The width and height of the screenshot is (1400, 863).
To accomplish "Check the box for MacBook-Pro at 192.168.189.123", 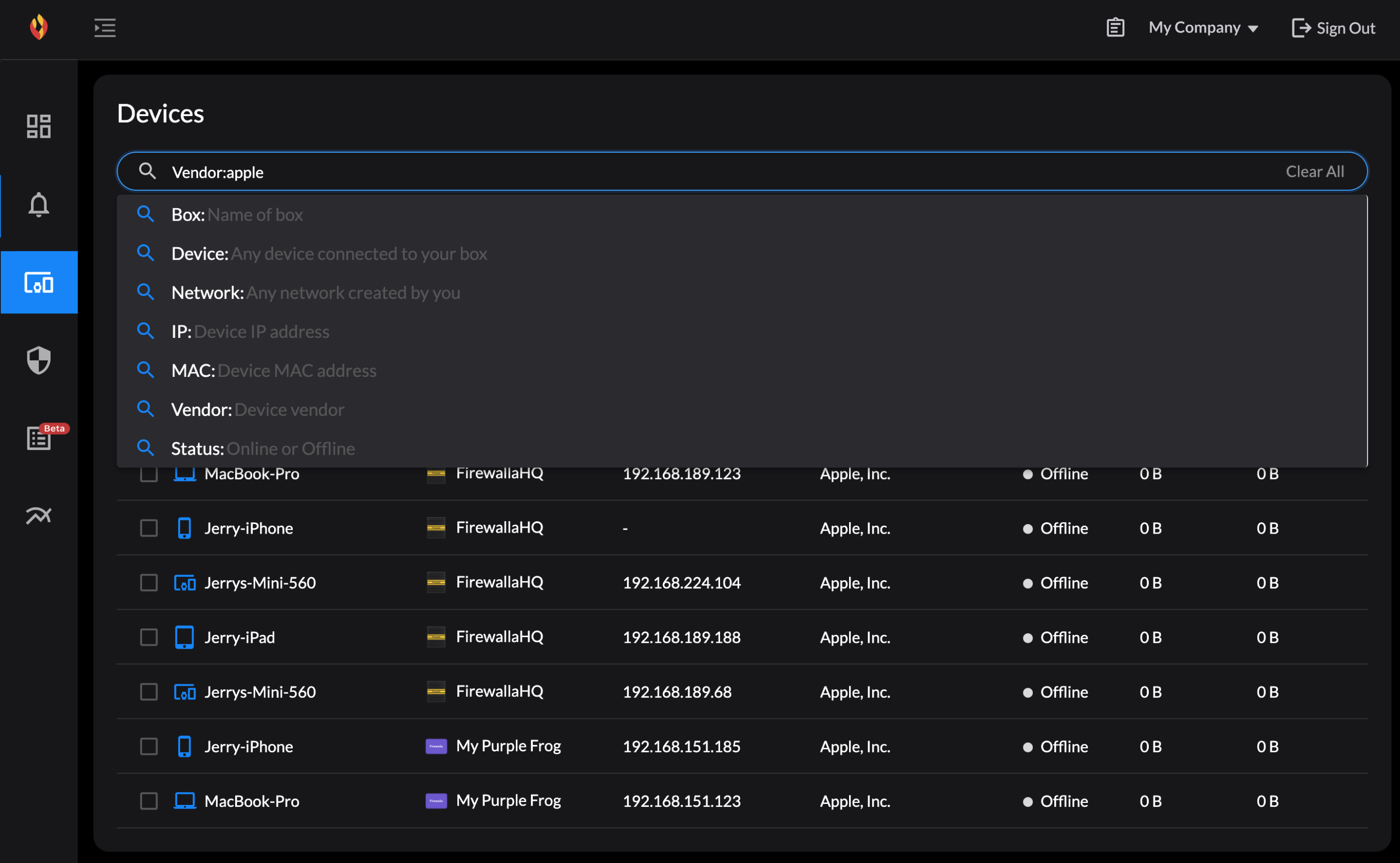I will coord(149,474).
